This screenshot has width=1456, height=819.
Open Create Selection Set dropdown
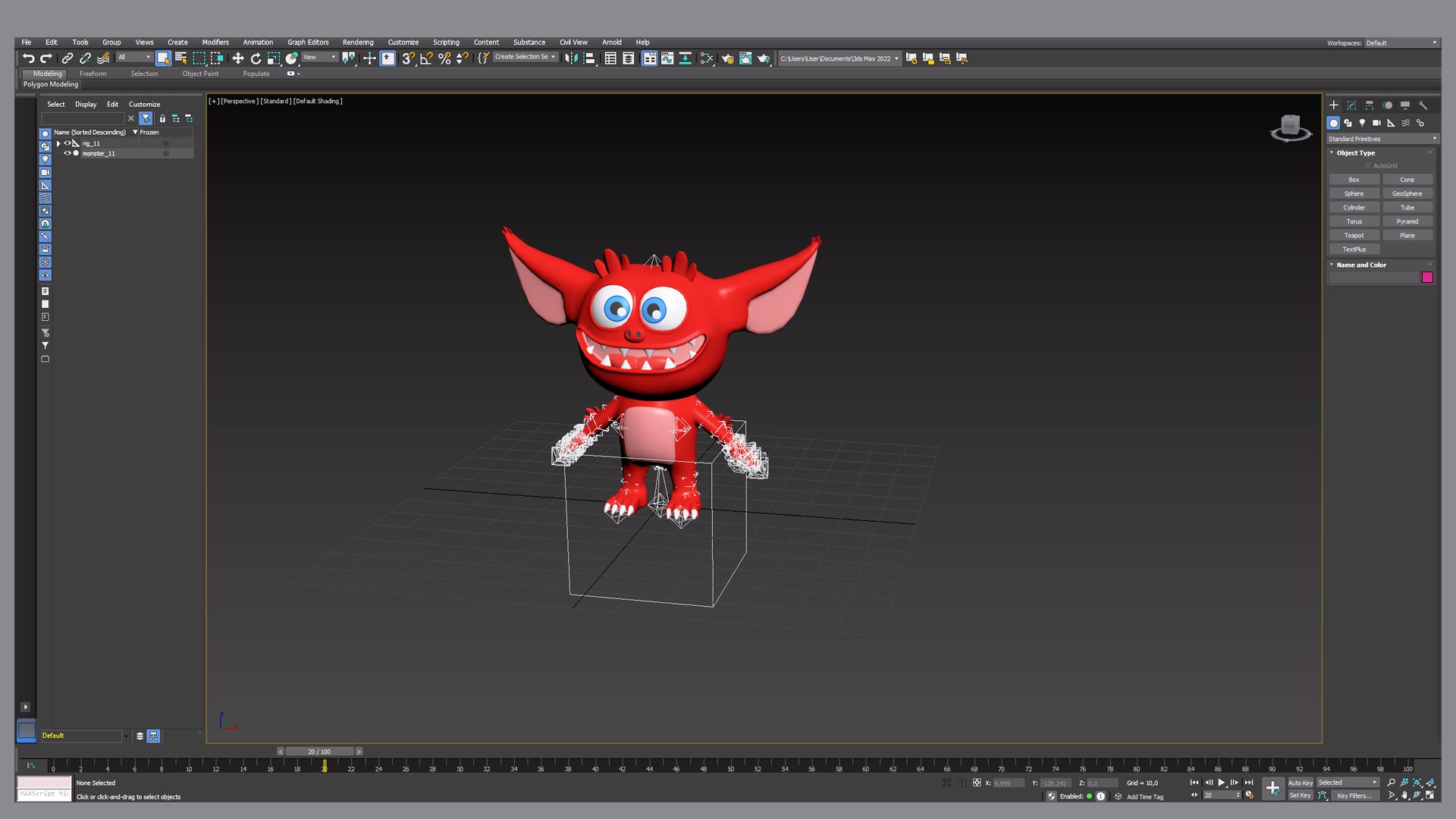526,57
